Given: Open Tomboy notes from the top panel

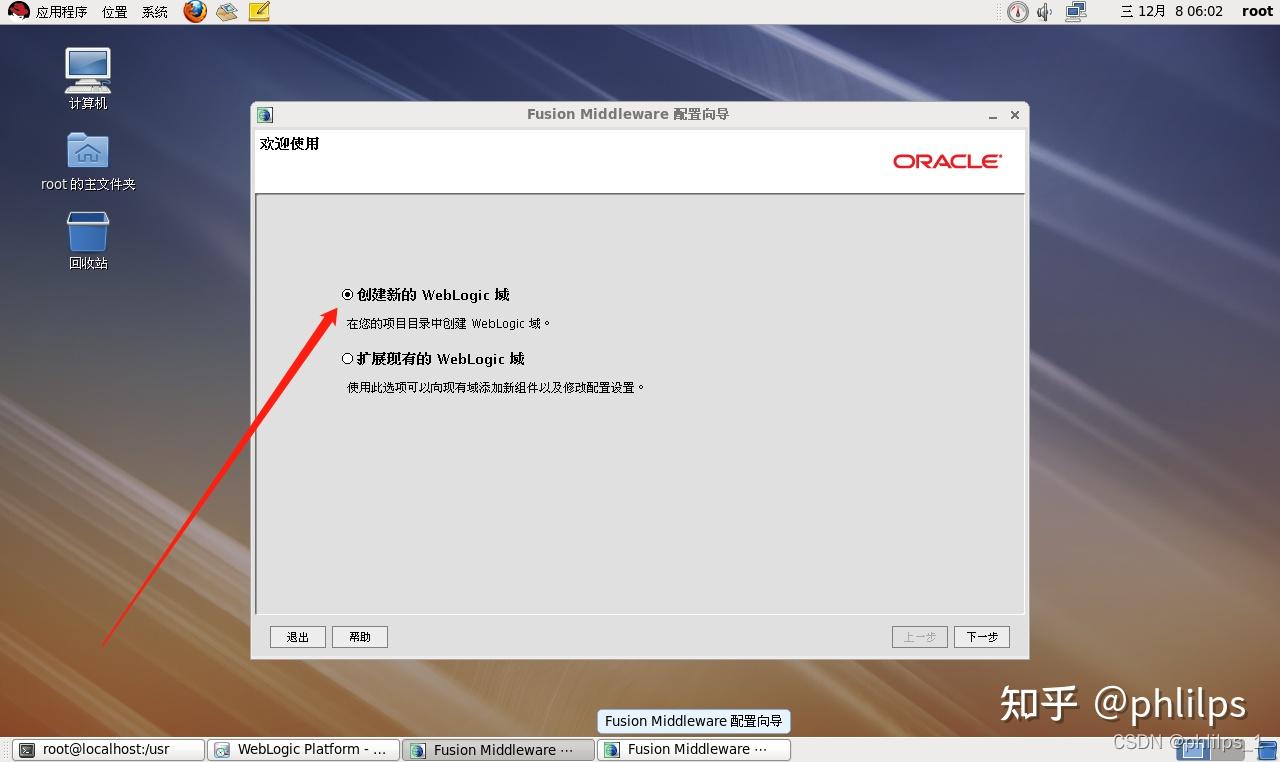Looking at the screenshot, I should (x=257, y=12).
